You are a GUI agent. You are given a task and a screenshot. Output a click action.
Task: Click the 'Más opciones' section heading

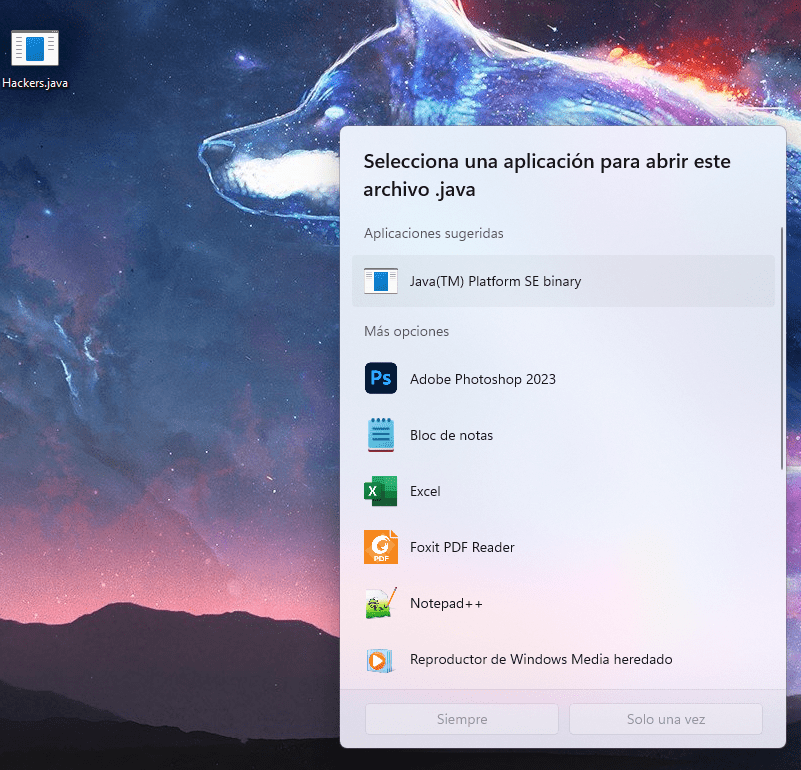pyautogui.click(x=407, y=331)
